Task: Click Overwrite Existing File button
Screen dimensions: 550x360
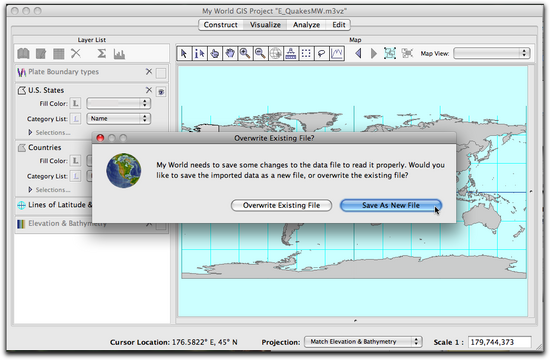Action: [x=281, y=206]
